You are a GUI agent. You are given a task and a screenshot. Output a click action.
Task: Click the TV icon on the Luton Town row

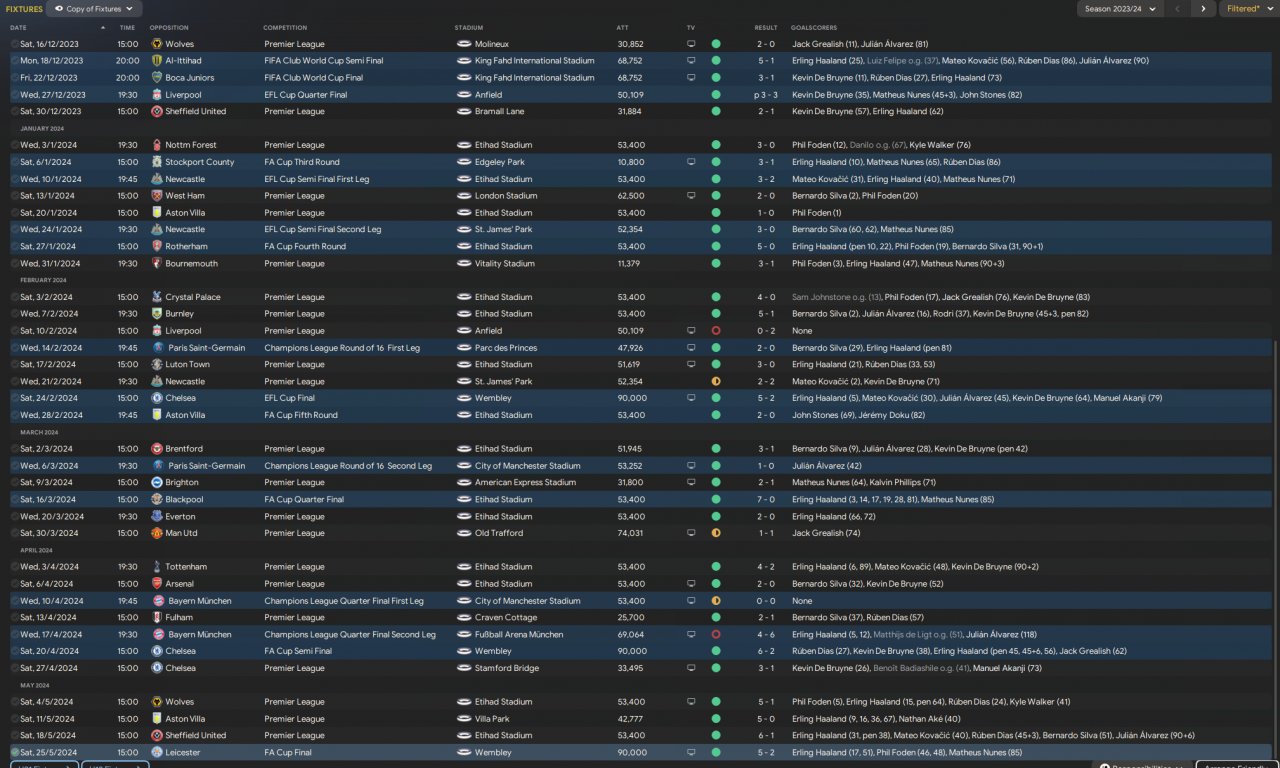pos(691,365)
